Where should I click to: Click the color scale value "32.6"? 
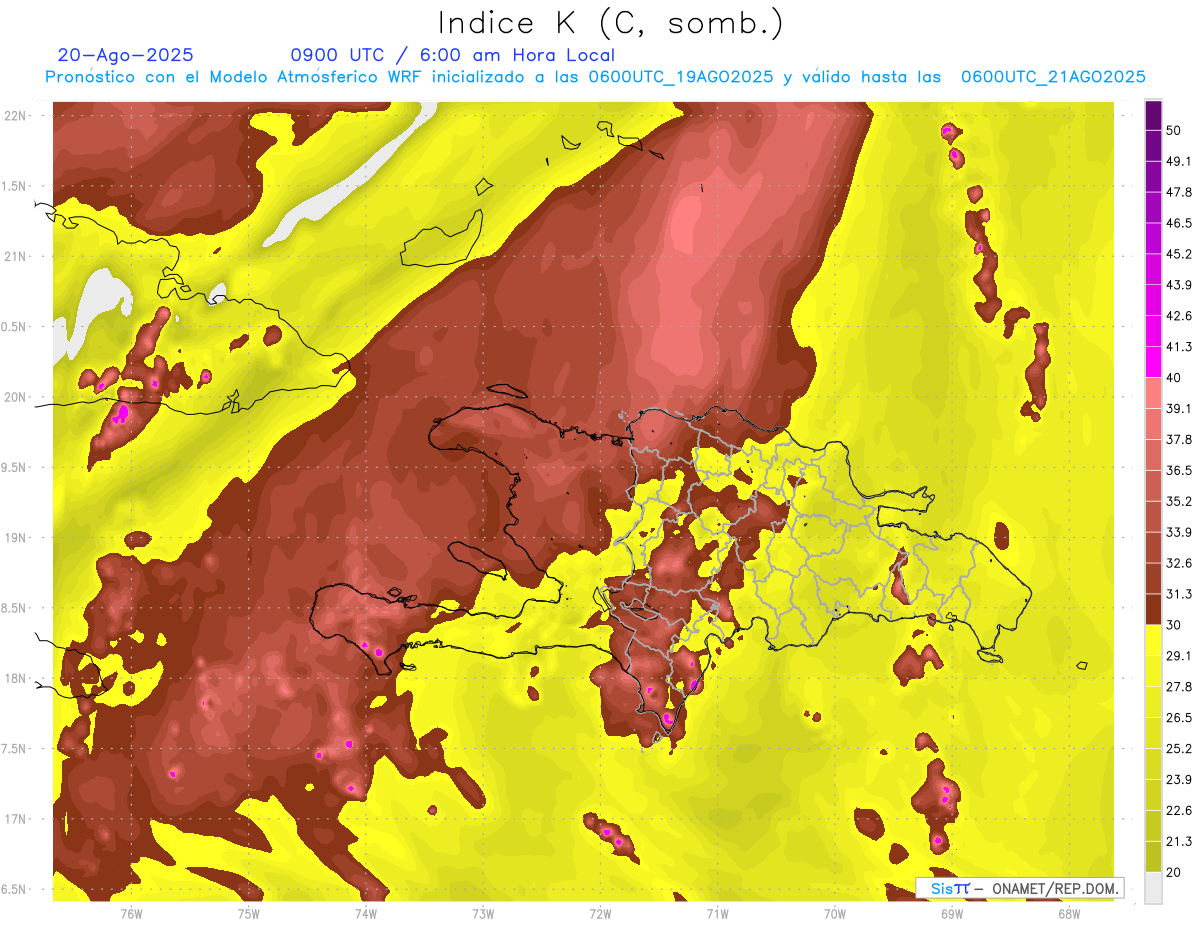[1178, 563]
